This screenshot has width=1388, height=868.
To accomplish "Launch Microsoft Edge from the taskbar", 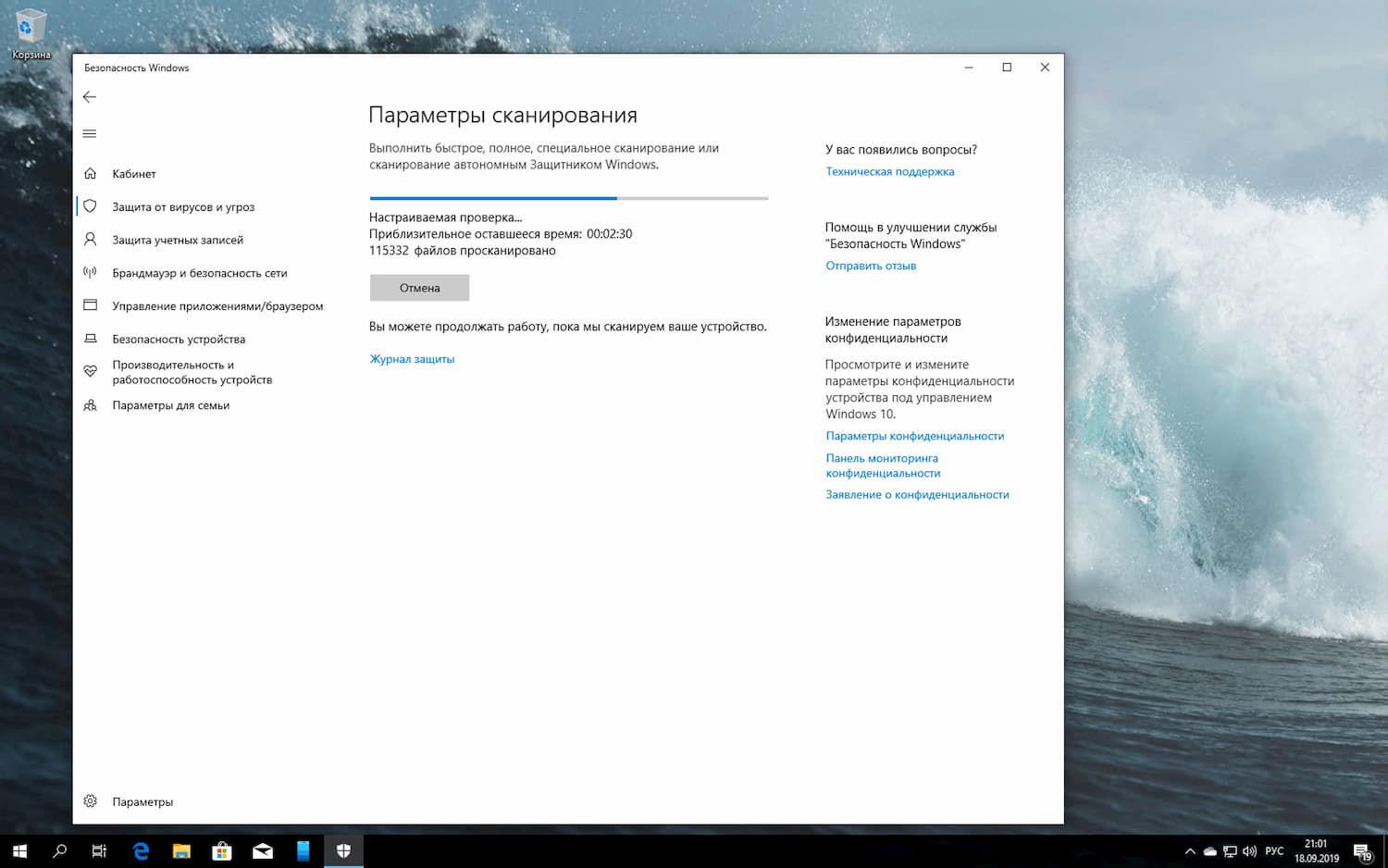I will [140, 849].
